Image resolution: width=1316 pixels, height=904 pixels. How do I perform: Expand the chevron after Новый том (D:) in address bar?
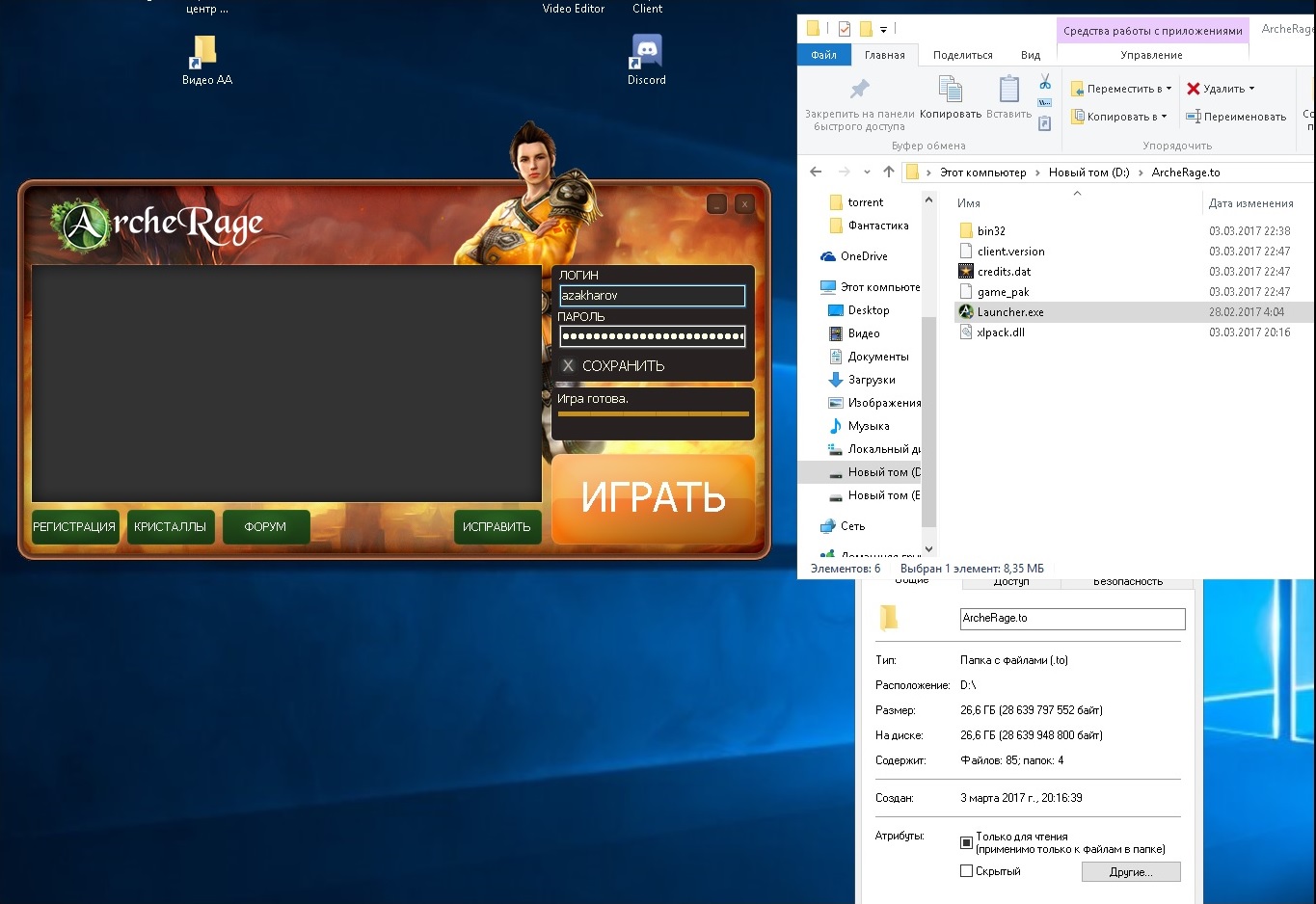click(1141, 173)
